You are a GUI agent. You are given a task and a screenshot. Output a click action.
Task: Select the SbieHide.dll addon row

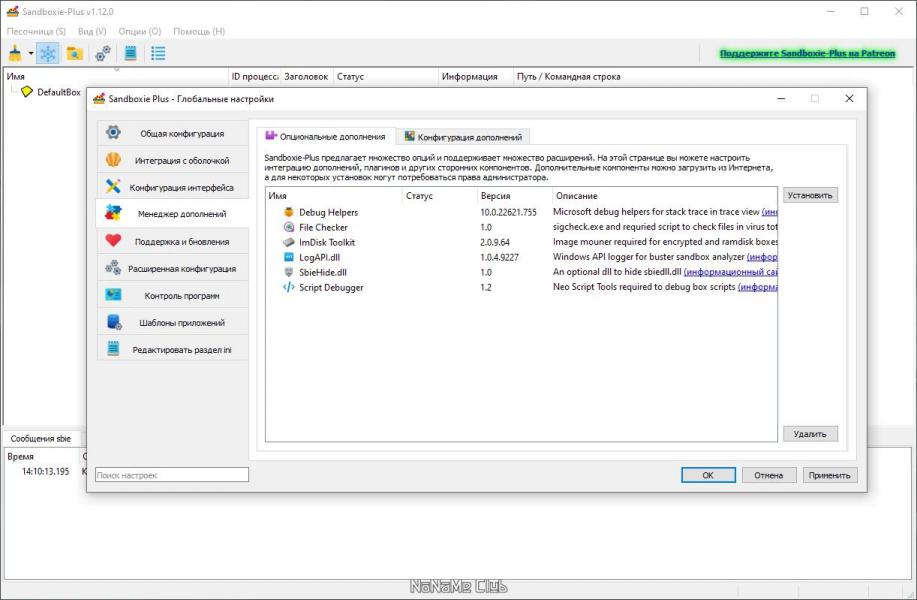coord(520,272)
